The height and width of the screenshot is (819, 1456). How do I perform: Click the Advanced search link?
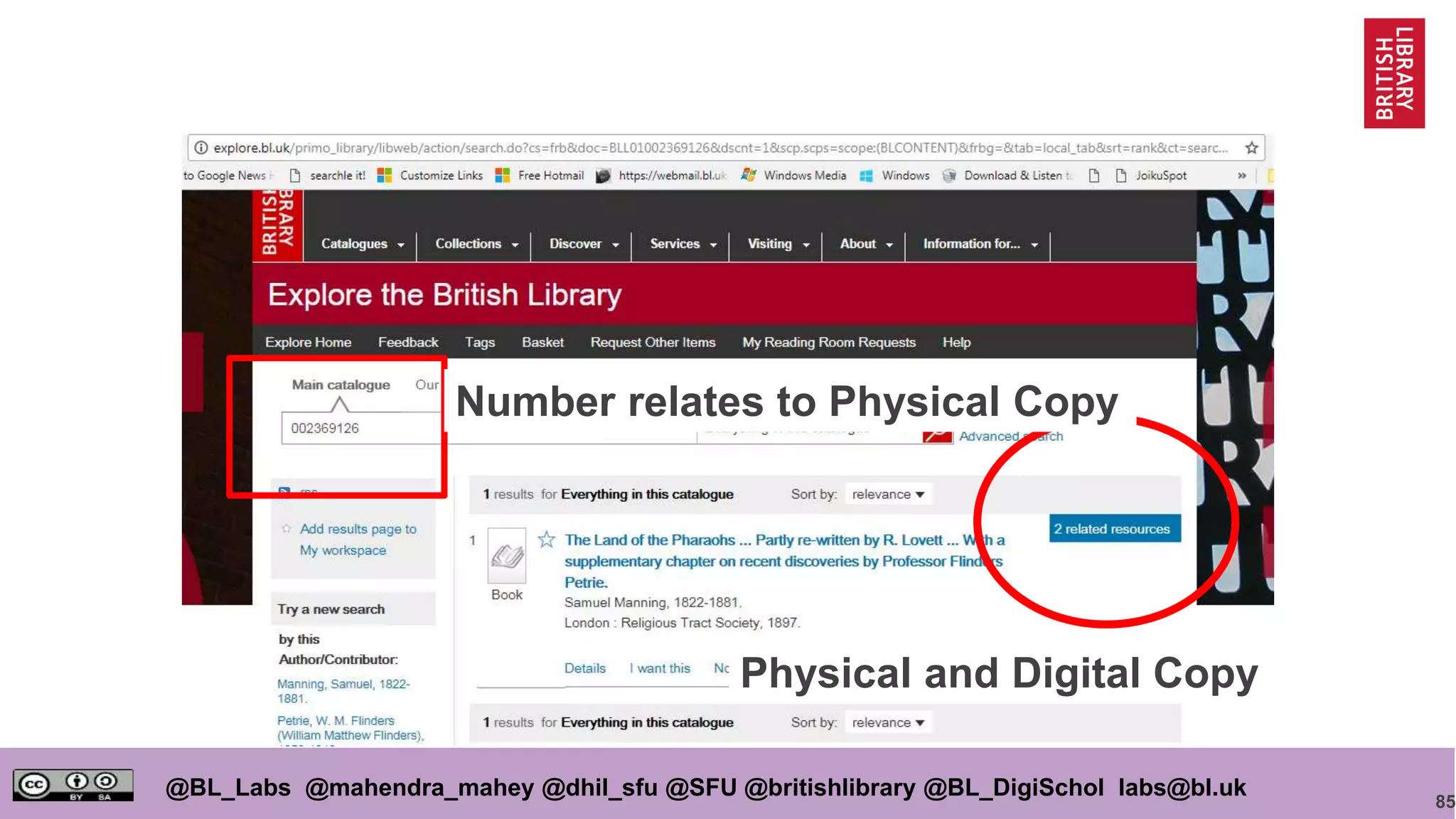pos(1010,436)
